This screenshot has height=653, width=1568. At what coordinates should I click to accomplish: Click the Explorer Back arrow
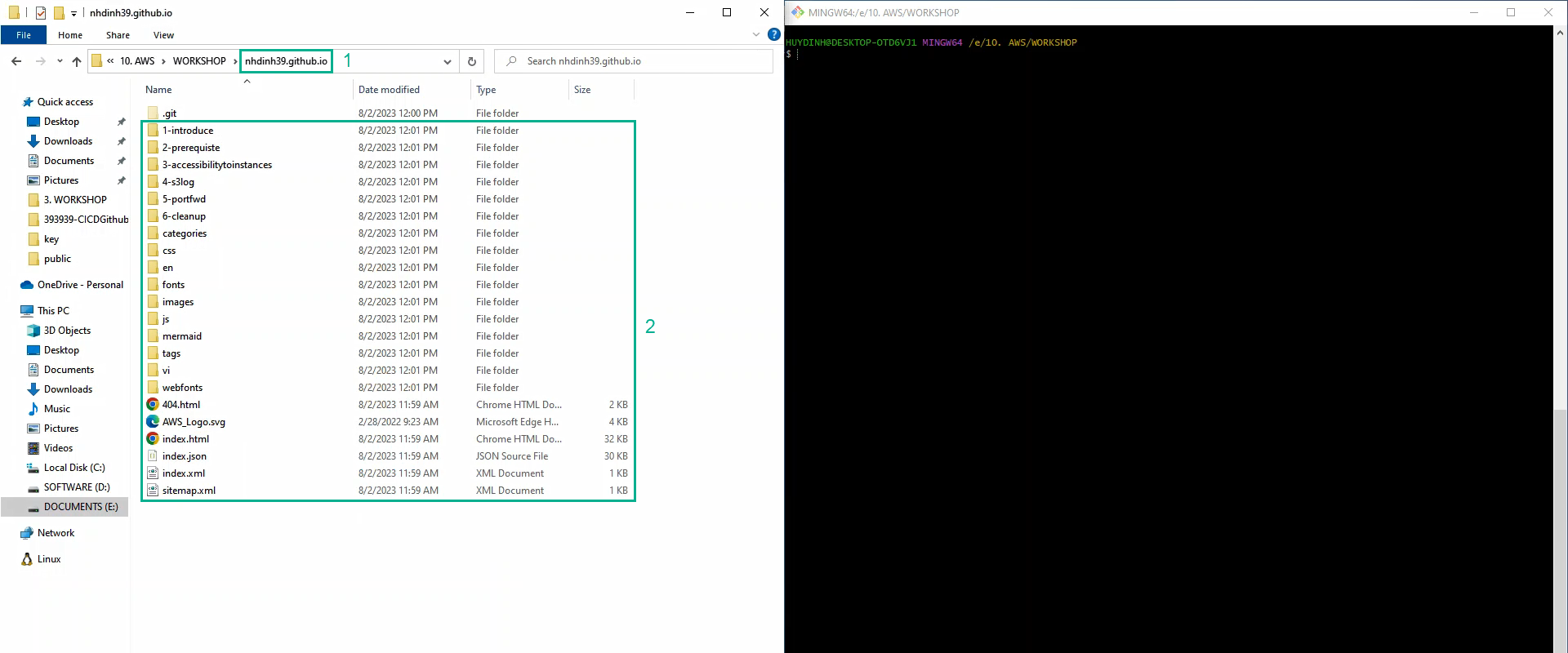[16, 61]
